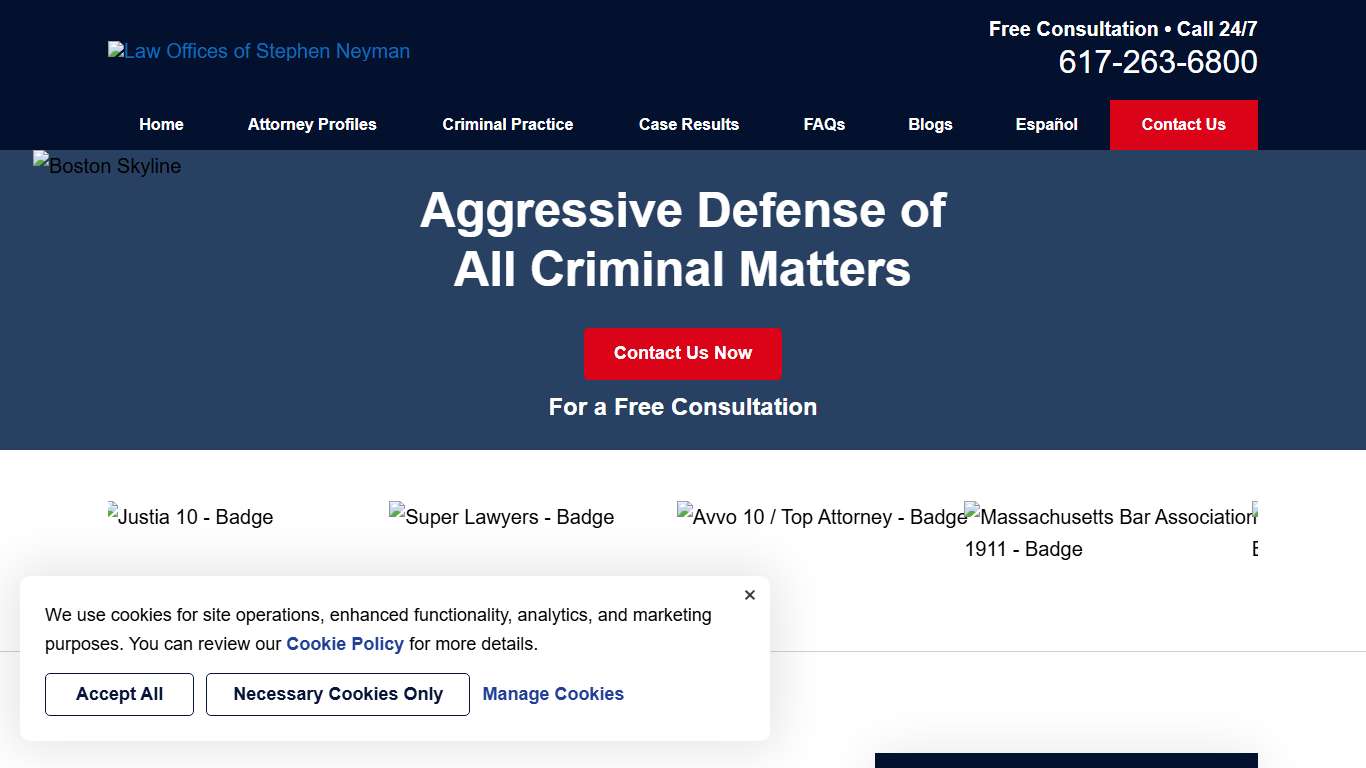
Task: Click the Massachusetts Bar Association 1911 badge
Action: click(x=1109, y=532)
